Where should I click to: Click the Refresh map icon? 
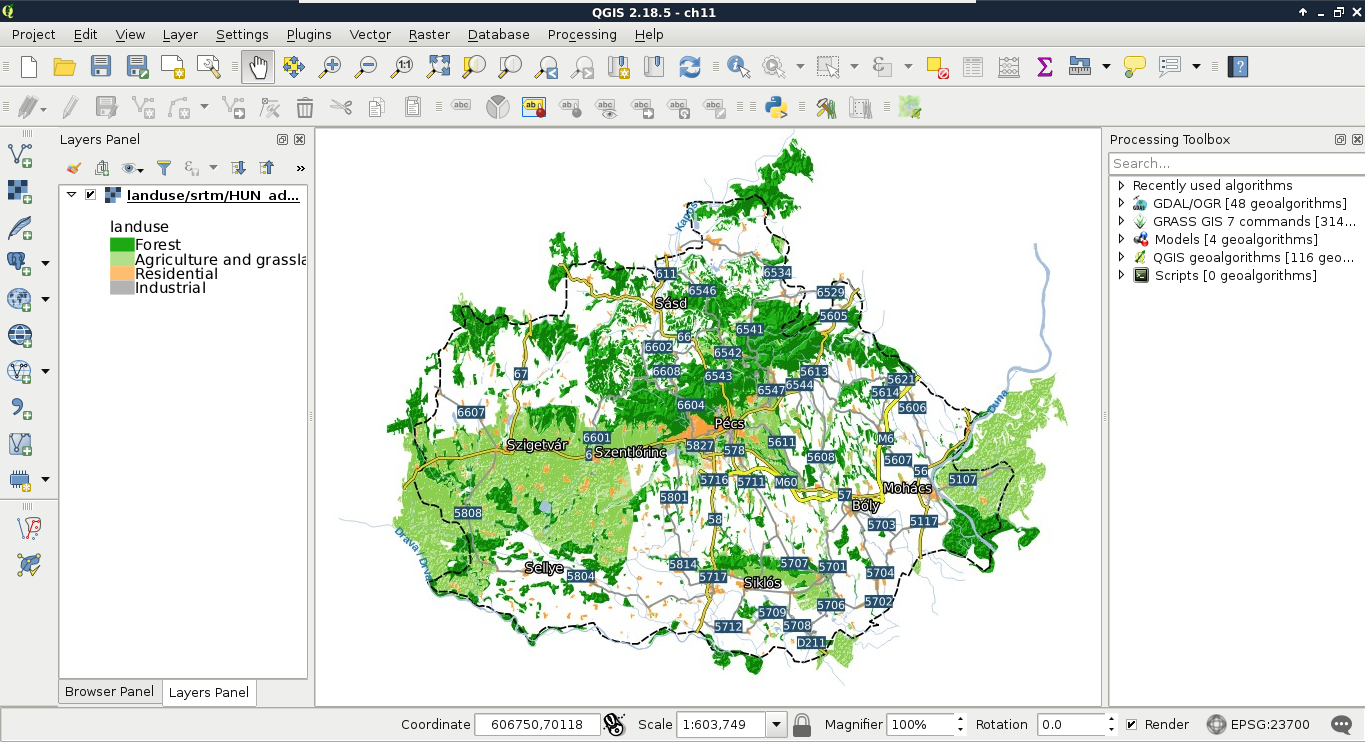tap(689, 67)
